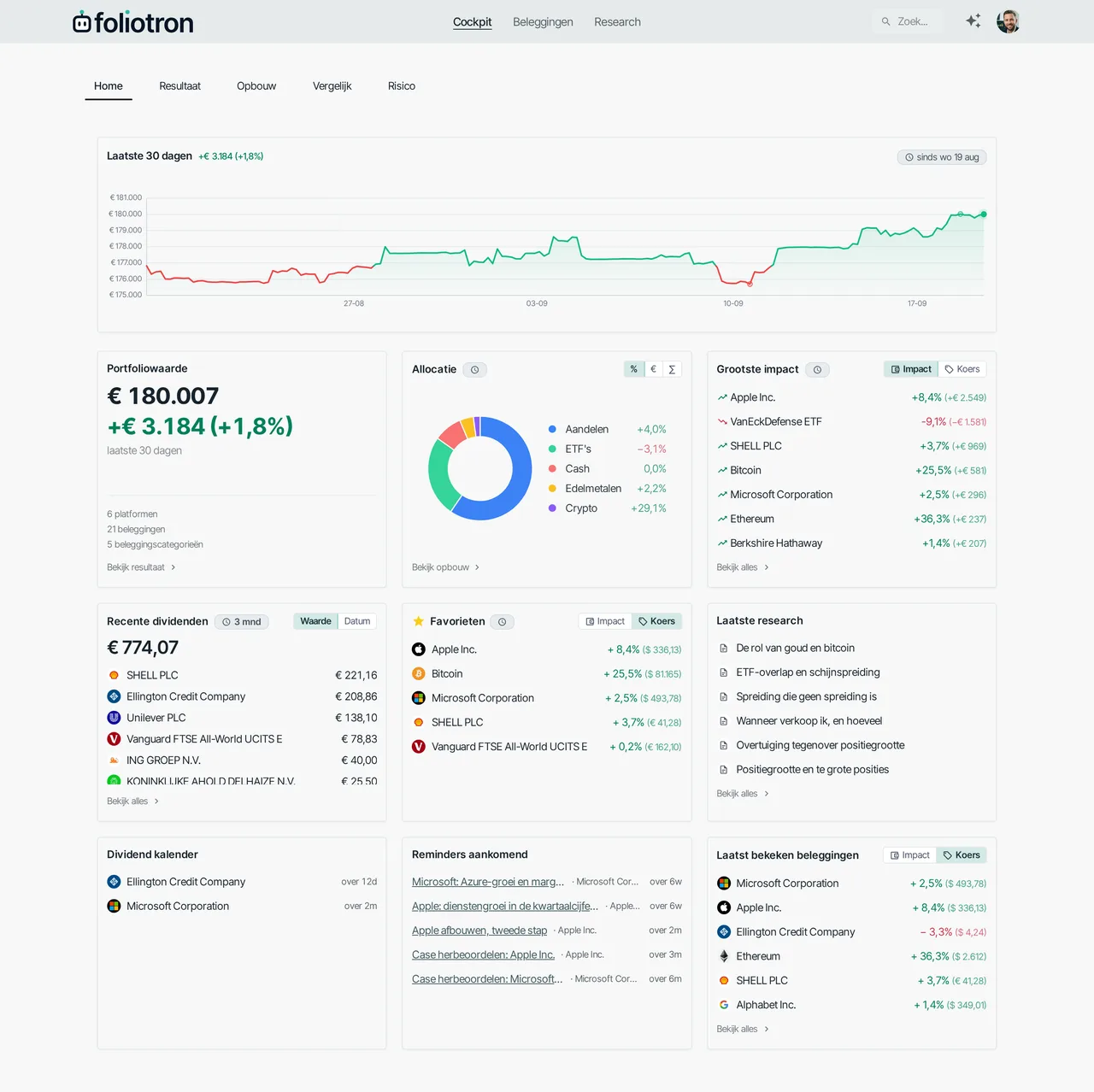
Task: Open the AI sparkle assistant icon
Action: (x=973, y=21)
